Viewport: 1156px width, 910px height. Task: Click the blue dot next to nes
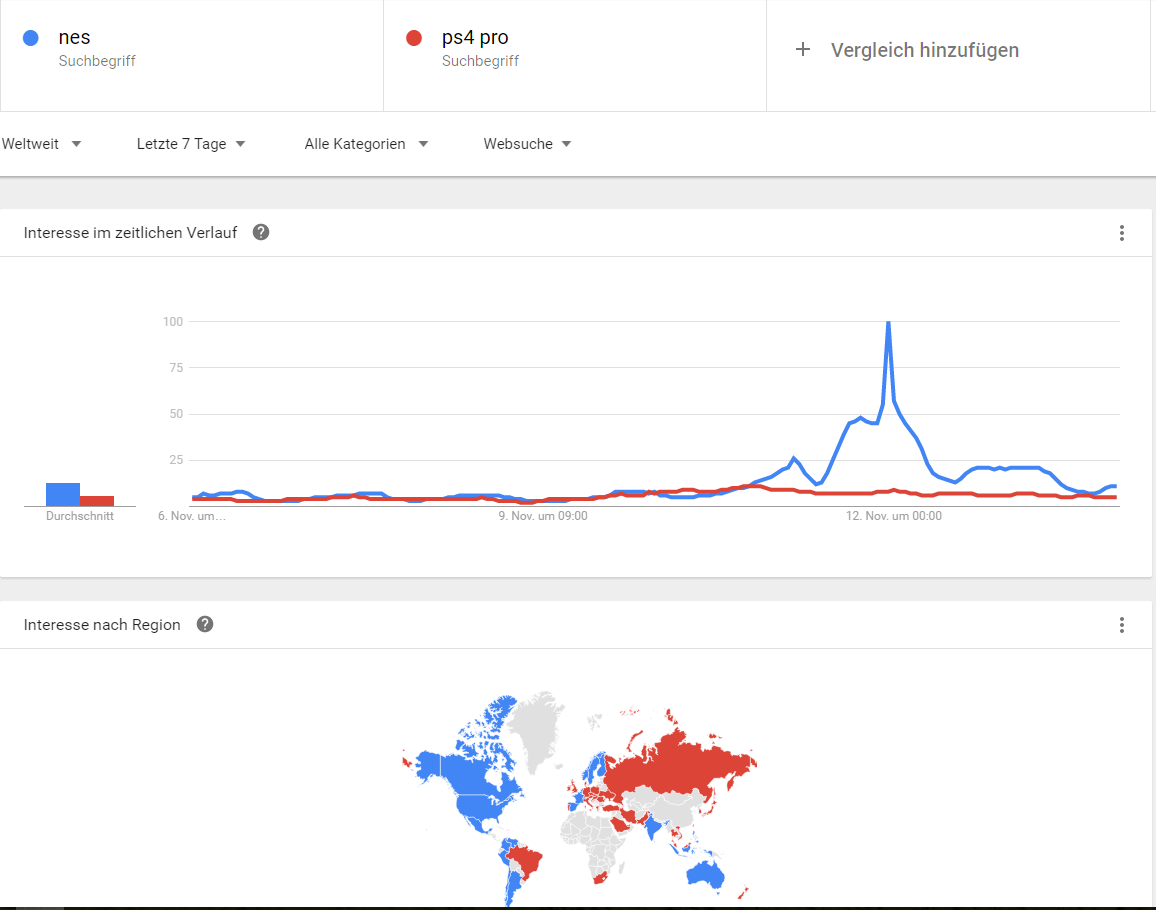click(x=31, y=38)
